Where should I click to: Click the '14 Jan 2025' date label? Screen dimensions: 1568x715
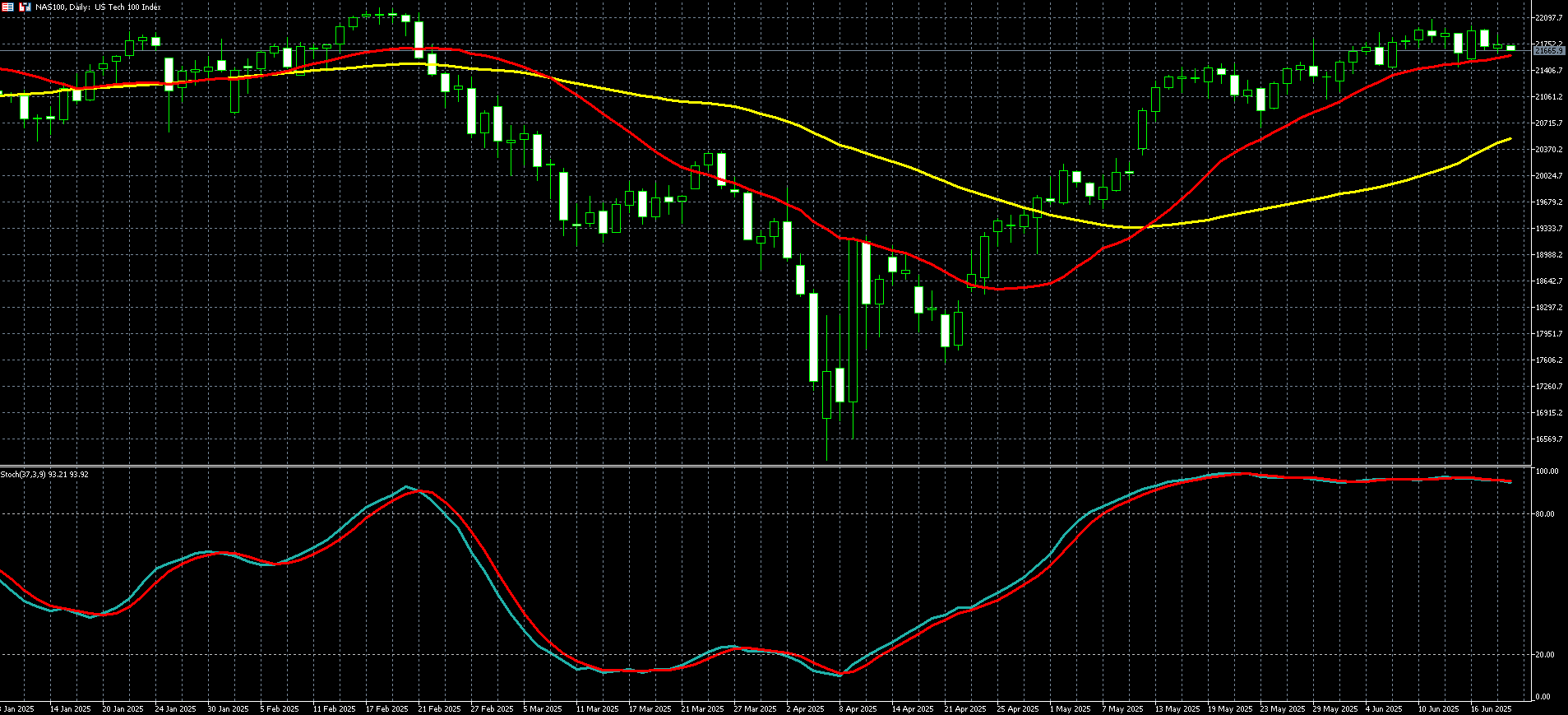pos(70,708)
